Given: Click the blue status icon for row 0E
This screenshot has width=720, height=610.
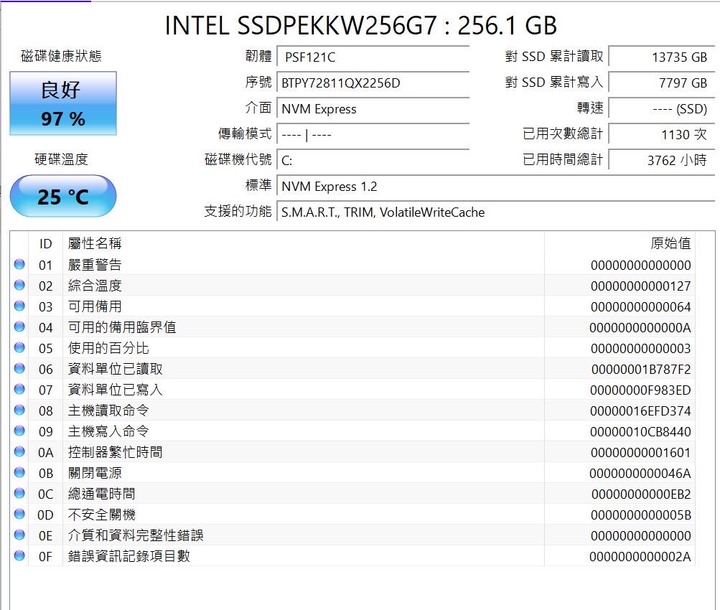Looking at the screenshot, I should click(x=19, y=535).
